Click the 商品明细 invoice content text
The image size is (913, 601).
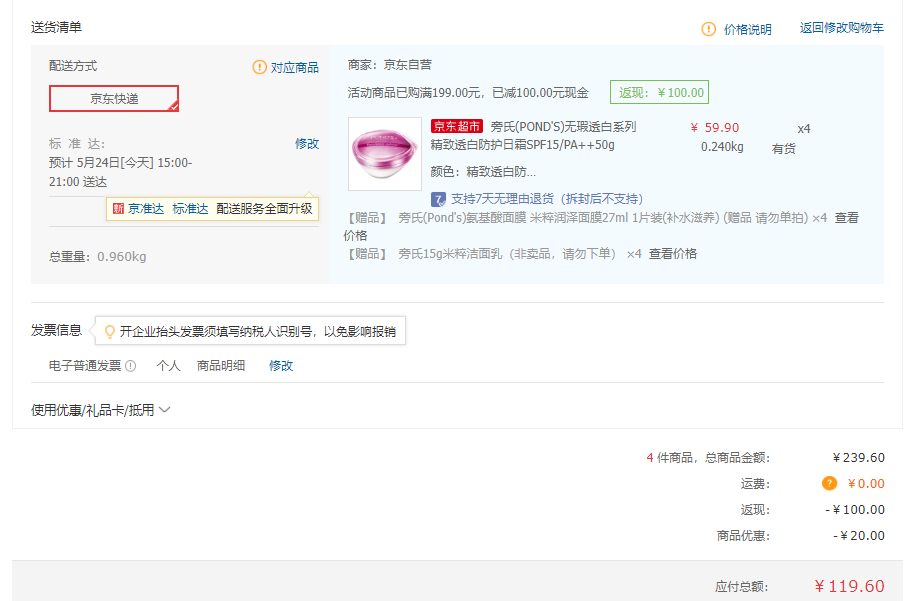coord(221,366)
